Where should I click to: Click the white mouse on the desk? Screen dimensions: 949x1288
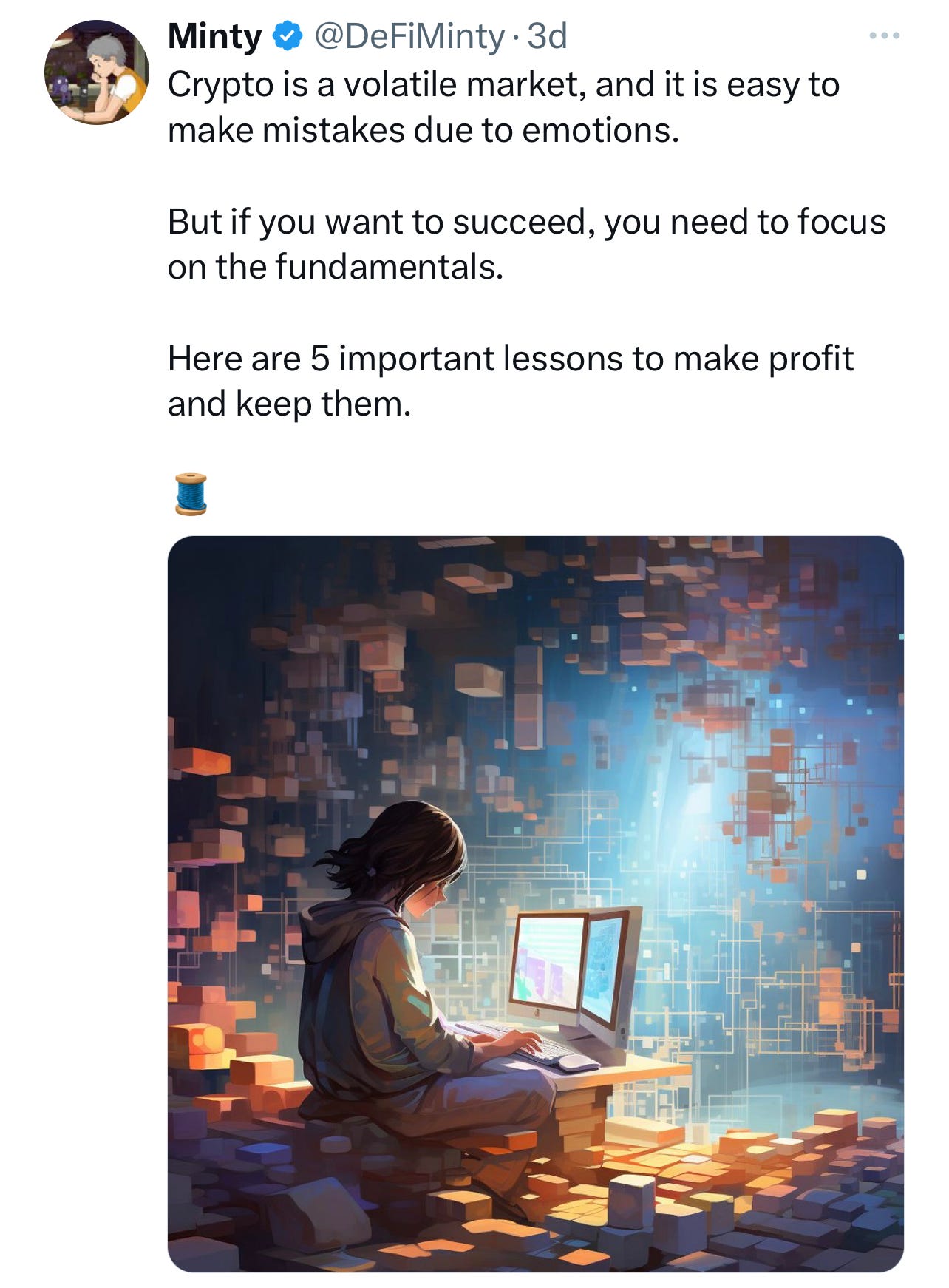(578, 1062)
